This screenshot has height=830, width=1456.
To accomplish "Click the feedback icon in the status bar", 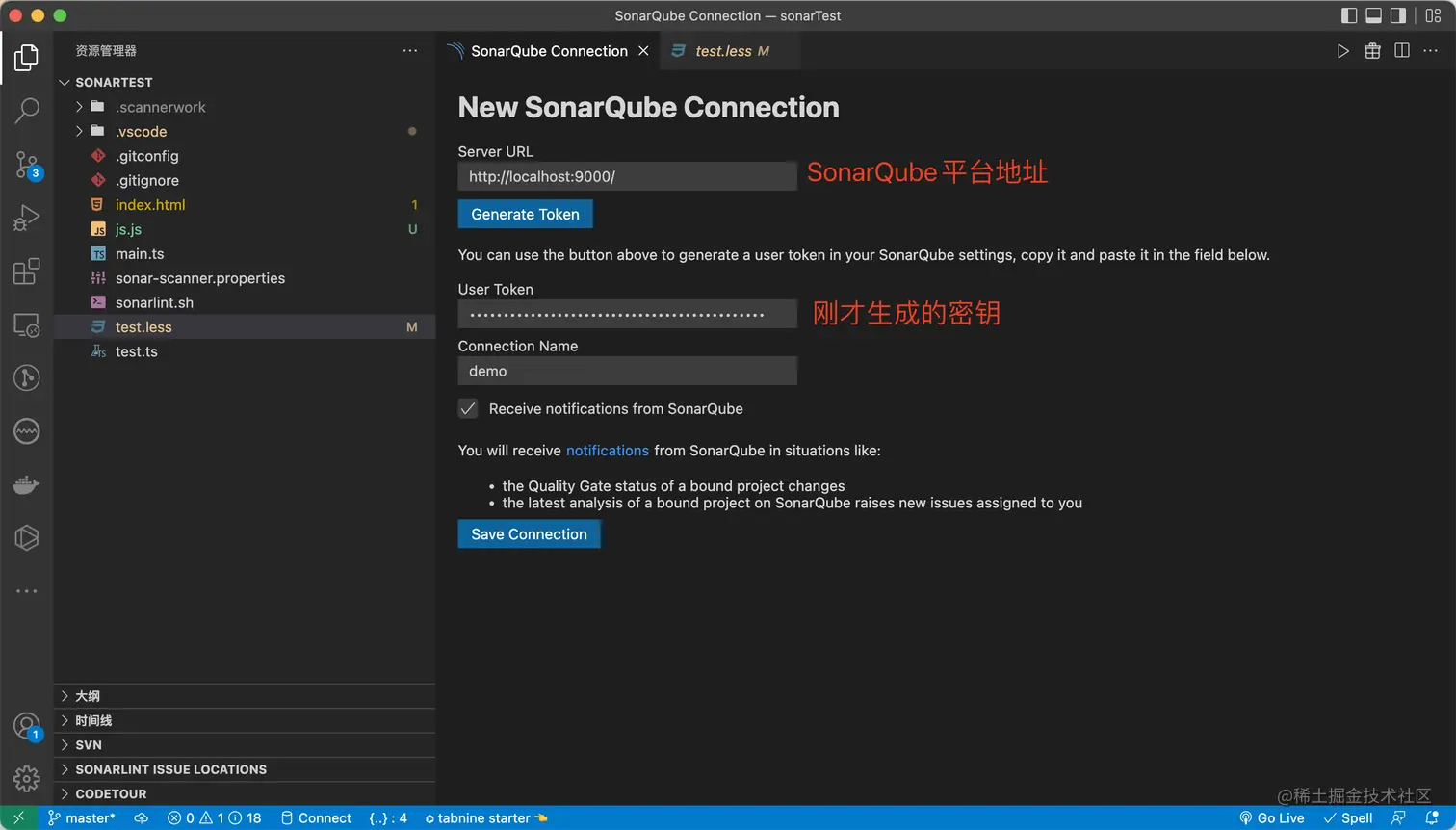I will (x=1398, y=818).
